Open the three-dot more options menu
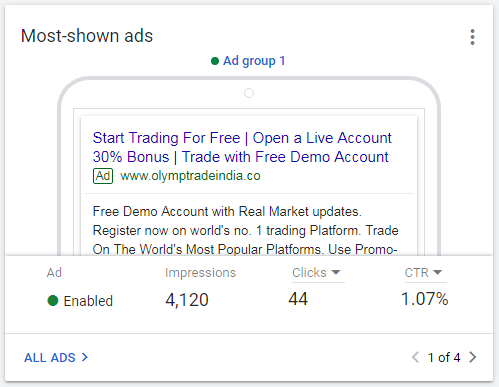This screenshot has width=499, height=387. [472, 37]
